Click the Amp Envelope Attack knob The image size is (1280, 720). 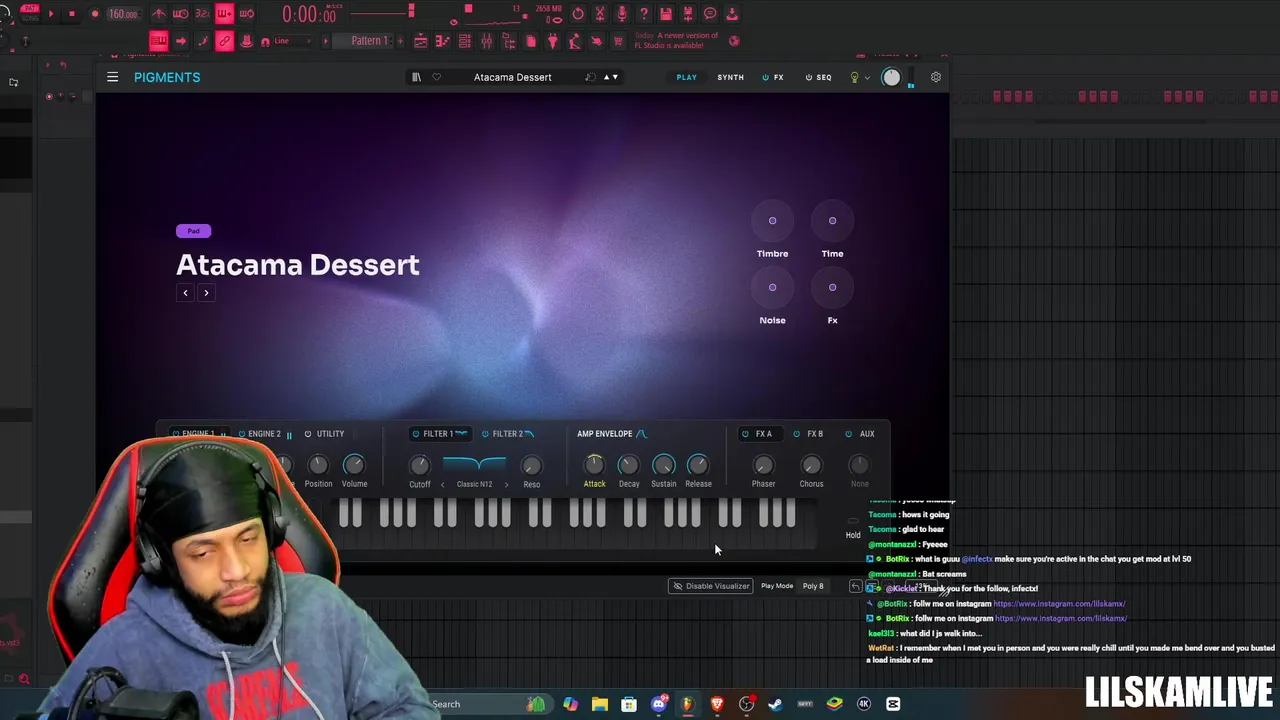594,465
